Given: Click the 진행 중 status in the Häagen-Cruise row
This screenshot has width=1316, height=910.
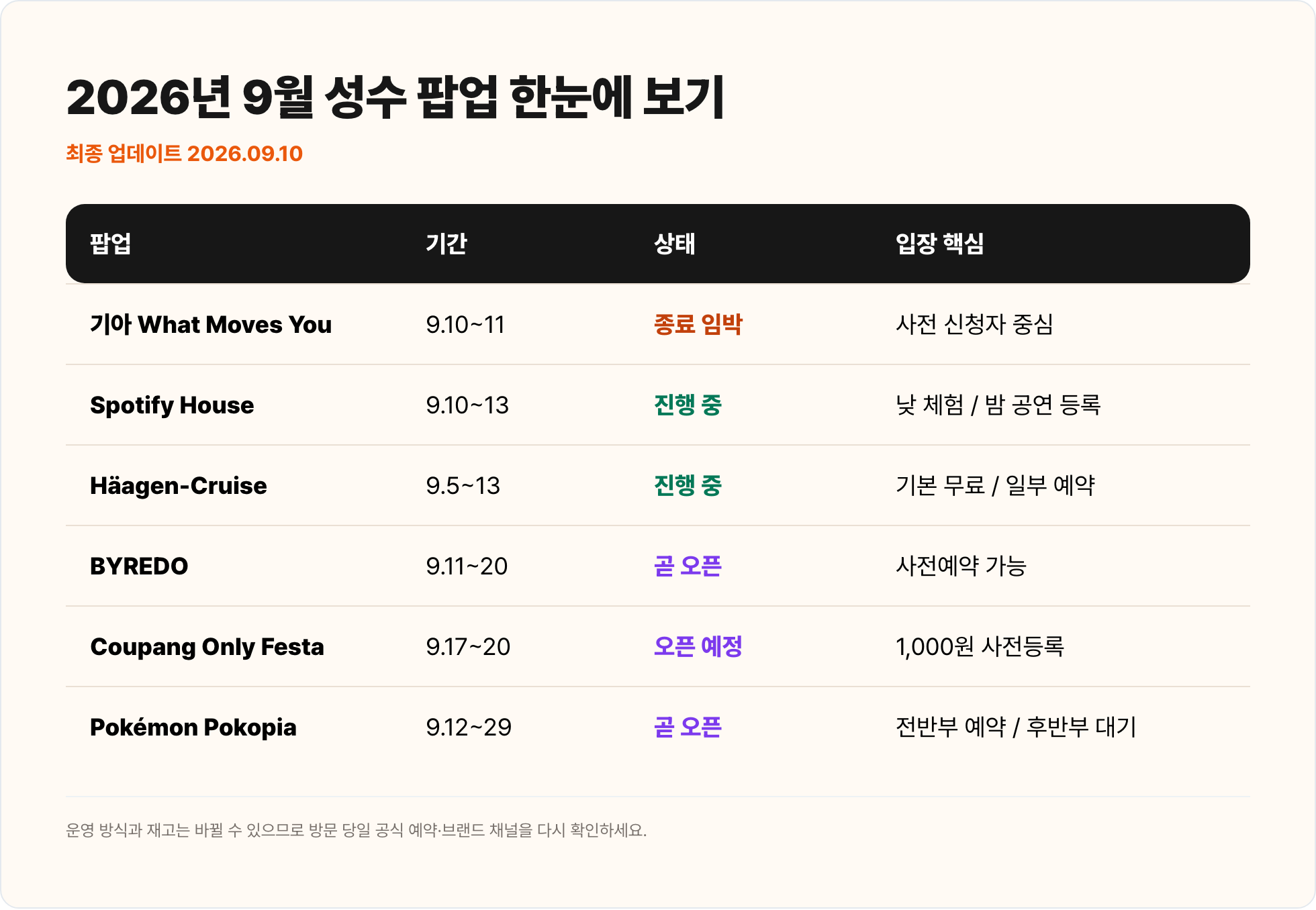Looking at the screenshot, I should coord(688,486).
